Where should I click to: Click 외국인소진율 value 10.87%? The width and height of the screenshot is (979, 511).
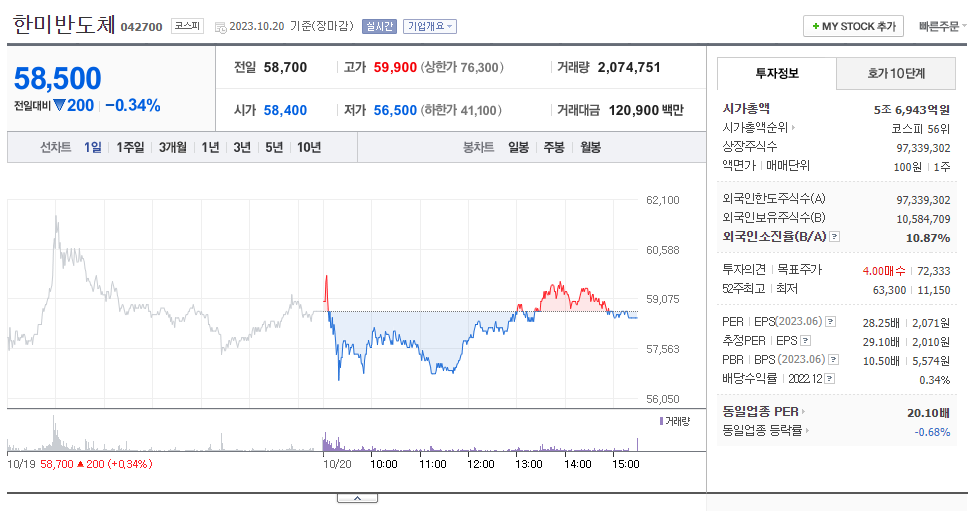[x=928, y=238]
